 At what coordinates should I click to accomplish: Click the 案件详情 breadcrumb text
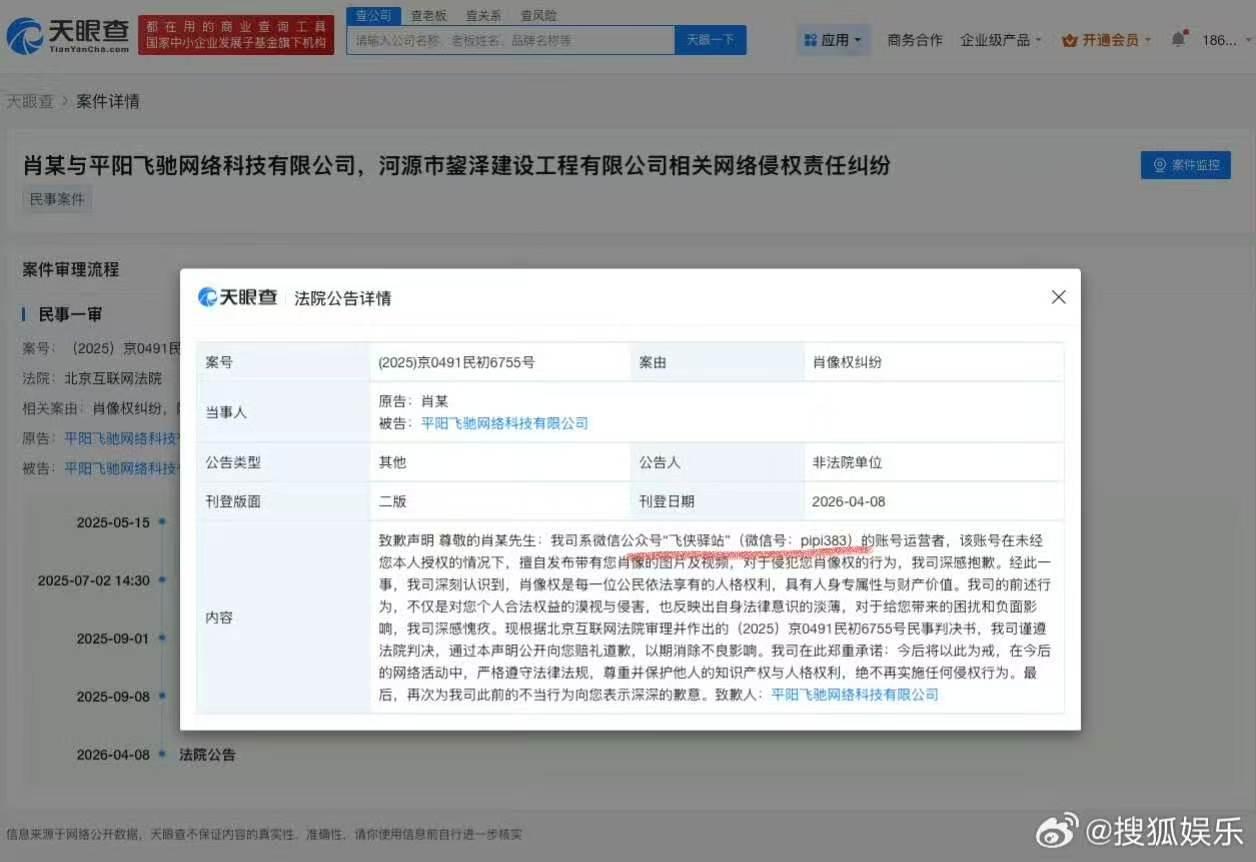(x=108, y=101)
